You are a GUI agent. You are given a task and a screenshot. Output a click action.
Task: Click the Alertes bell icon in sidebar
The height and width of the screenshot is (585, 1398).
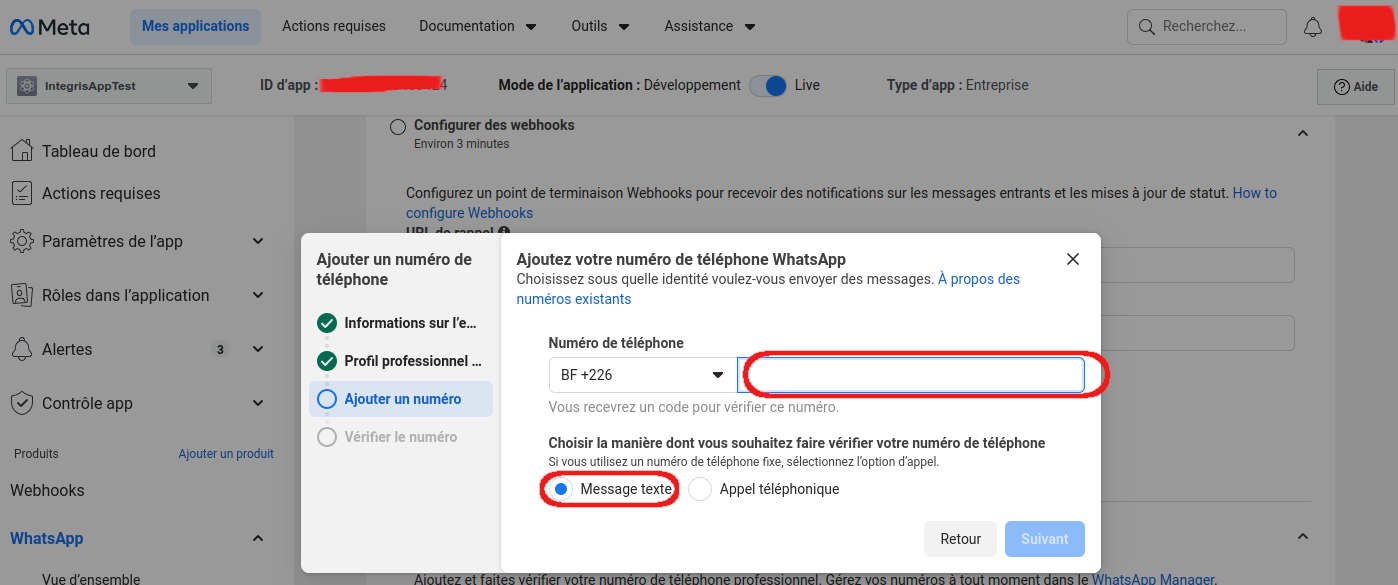pos(22,349)
